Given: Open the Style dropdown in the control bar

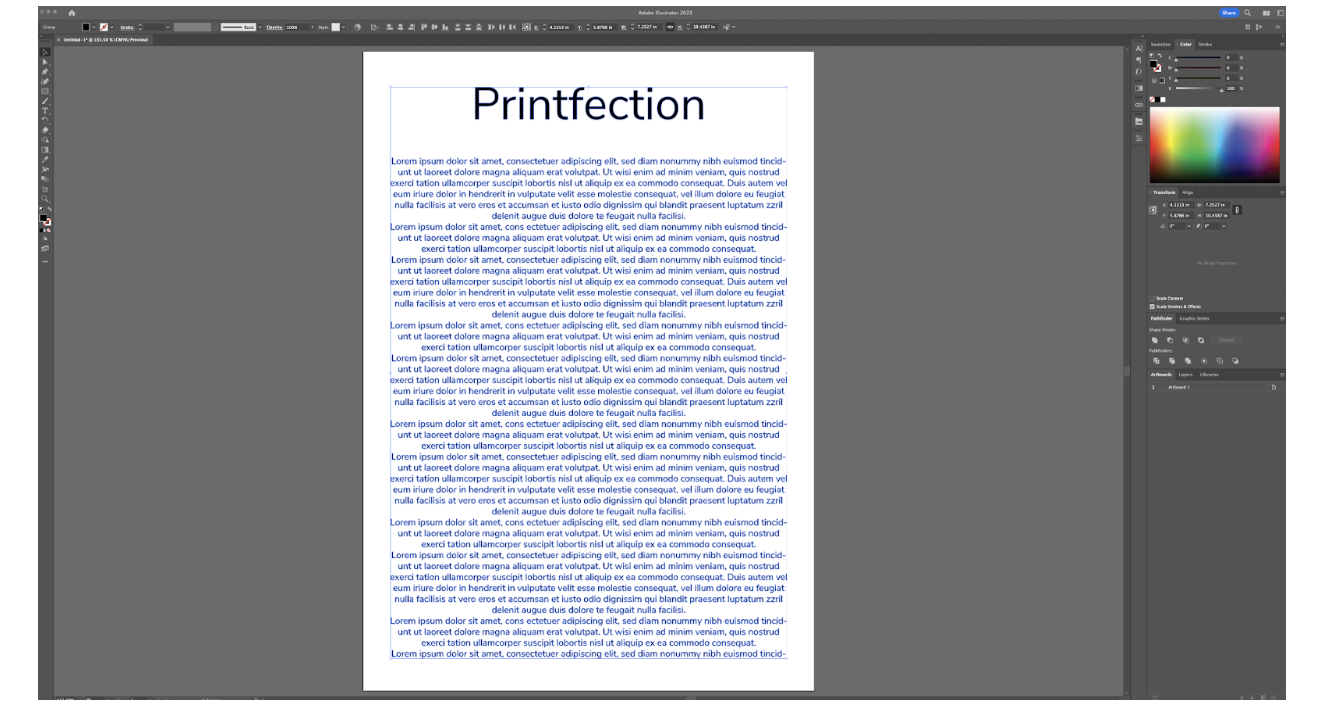Looking at the screenshot, I should [343, 28].
